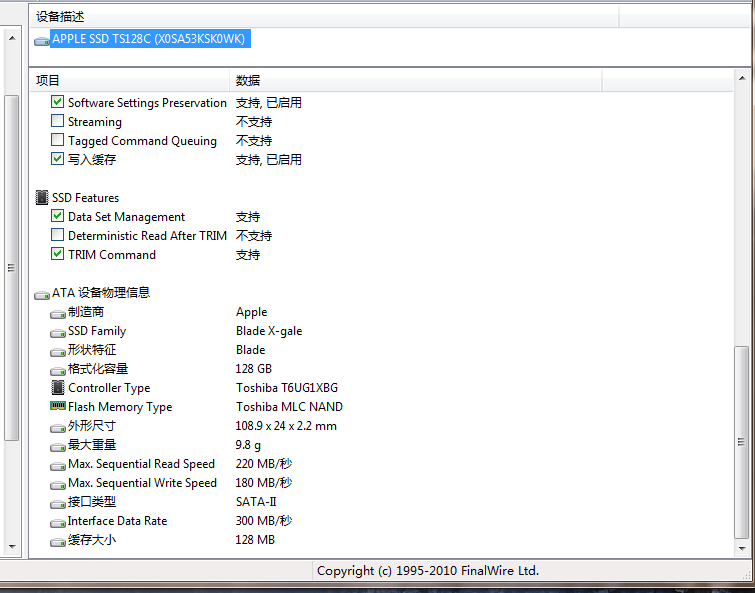Click the FinalWire copyright status bar text
Screen dimensions: 755x593
click(428, 571)
